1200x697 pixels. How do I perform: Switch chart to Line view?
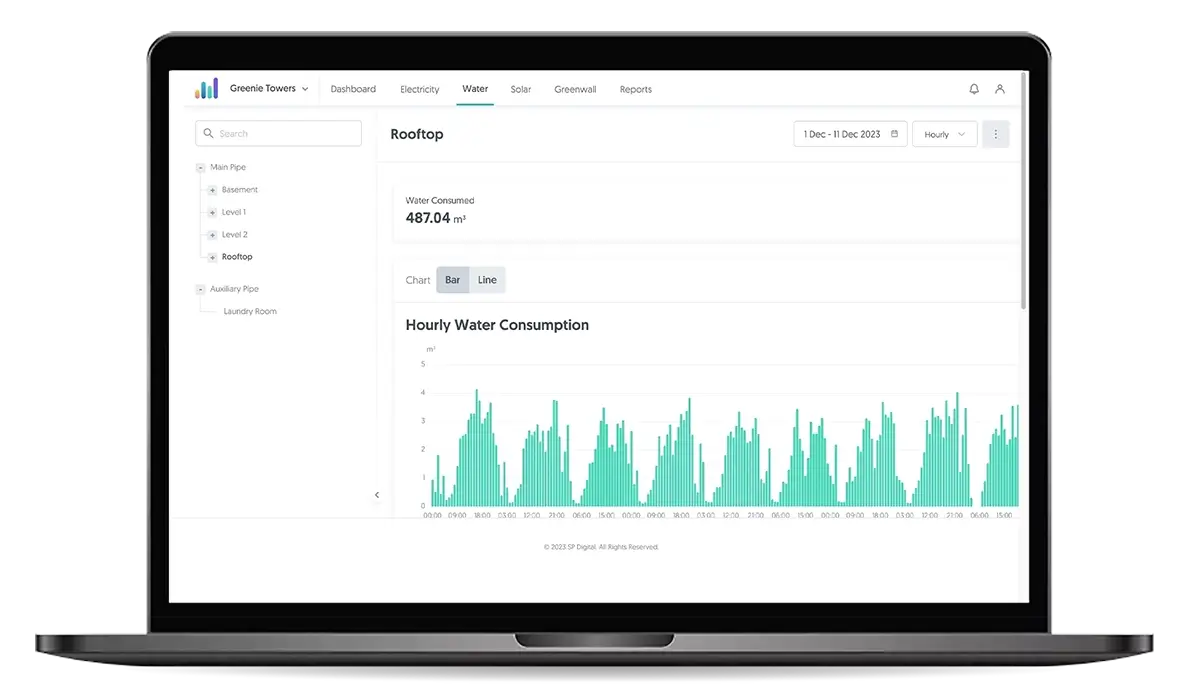[x=487, y=280]
